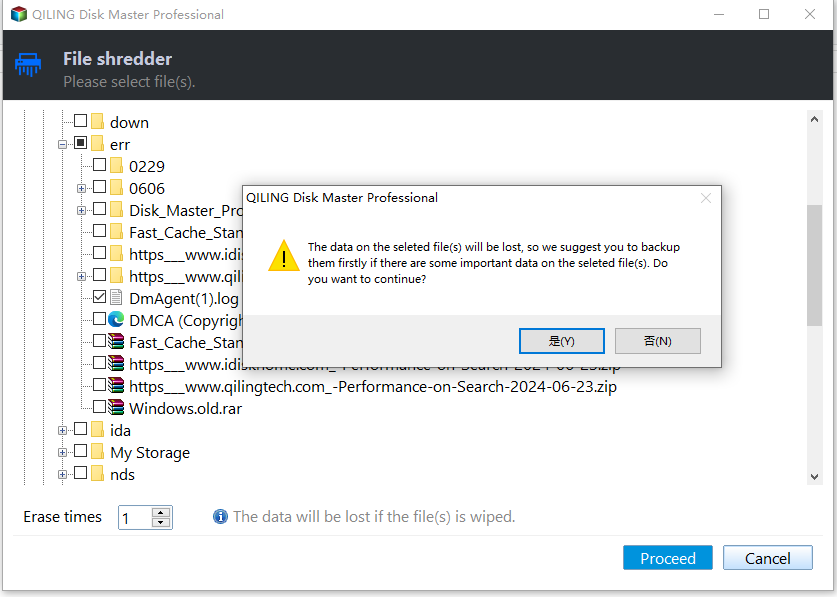Viewport: 837px width, 597px height.
Task: Click the folder icon of My Storage
Action: [x=97, y=452]
